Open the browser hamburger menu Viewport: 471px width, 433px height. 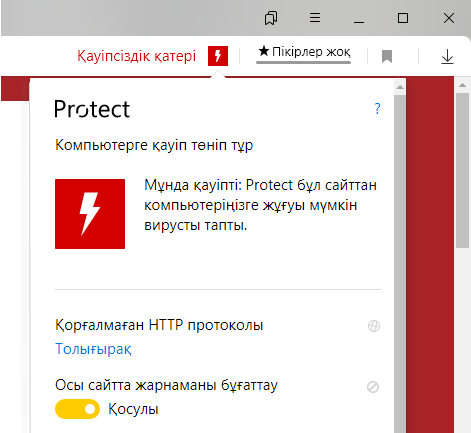point(315,17)
